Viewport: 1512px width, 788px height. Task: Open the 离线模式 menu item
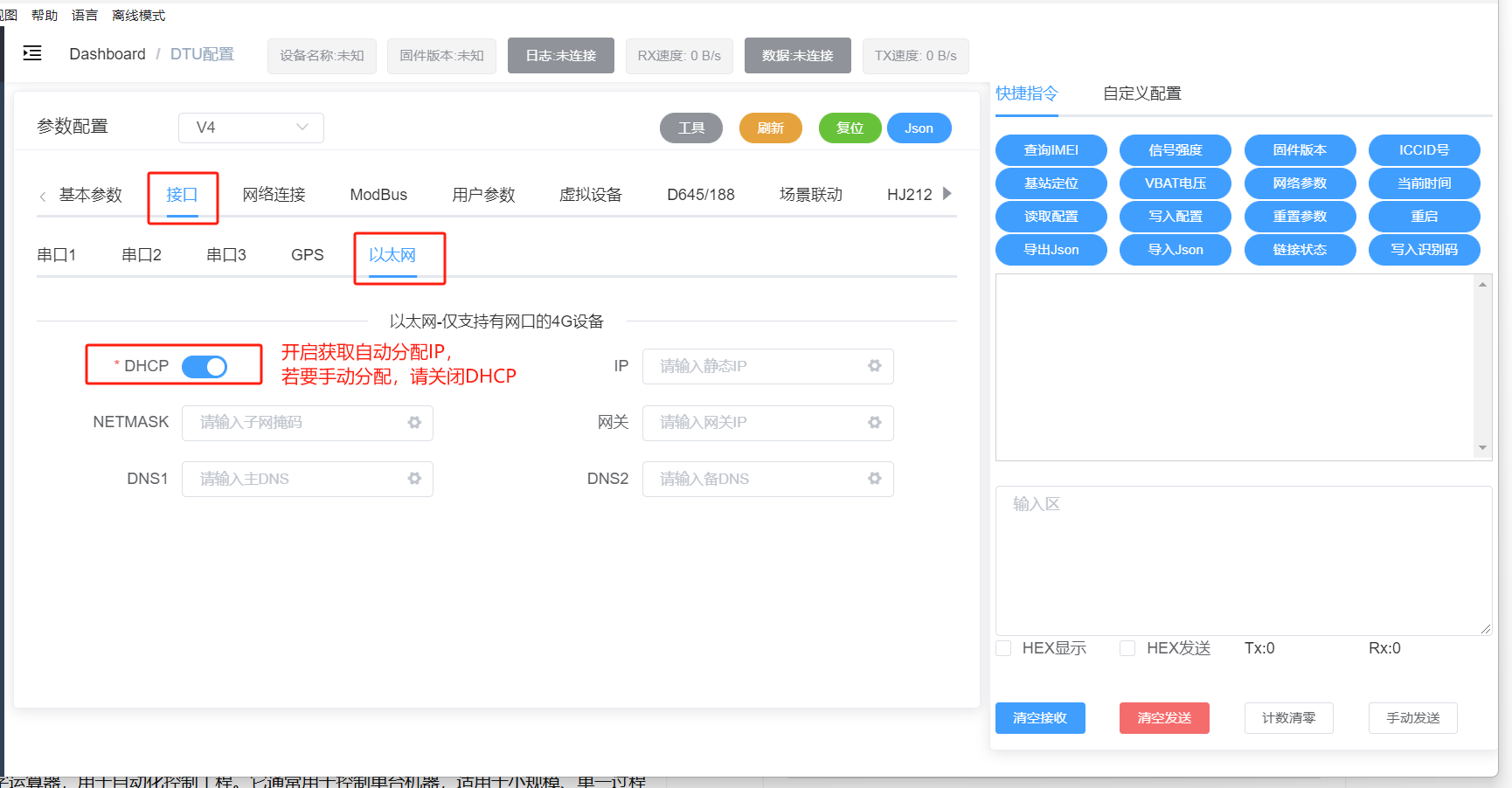tap(137, 15)
